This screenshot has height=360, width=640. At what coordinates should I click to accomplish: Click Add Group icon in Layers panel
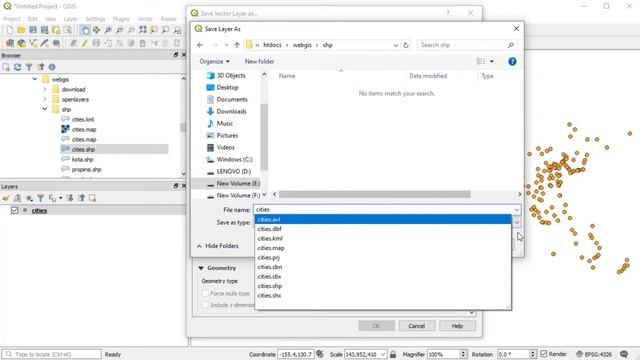[x=18, y=198]
